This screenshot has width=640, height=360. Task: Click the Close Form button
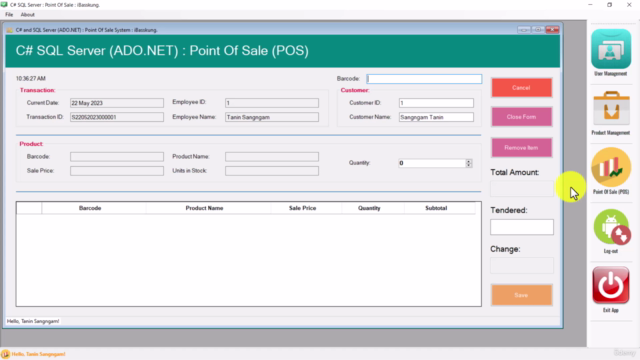click(522, 117)
